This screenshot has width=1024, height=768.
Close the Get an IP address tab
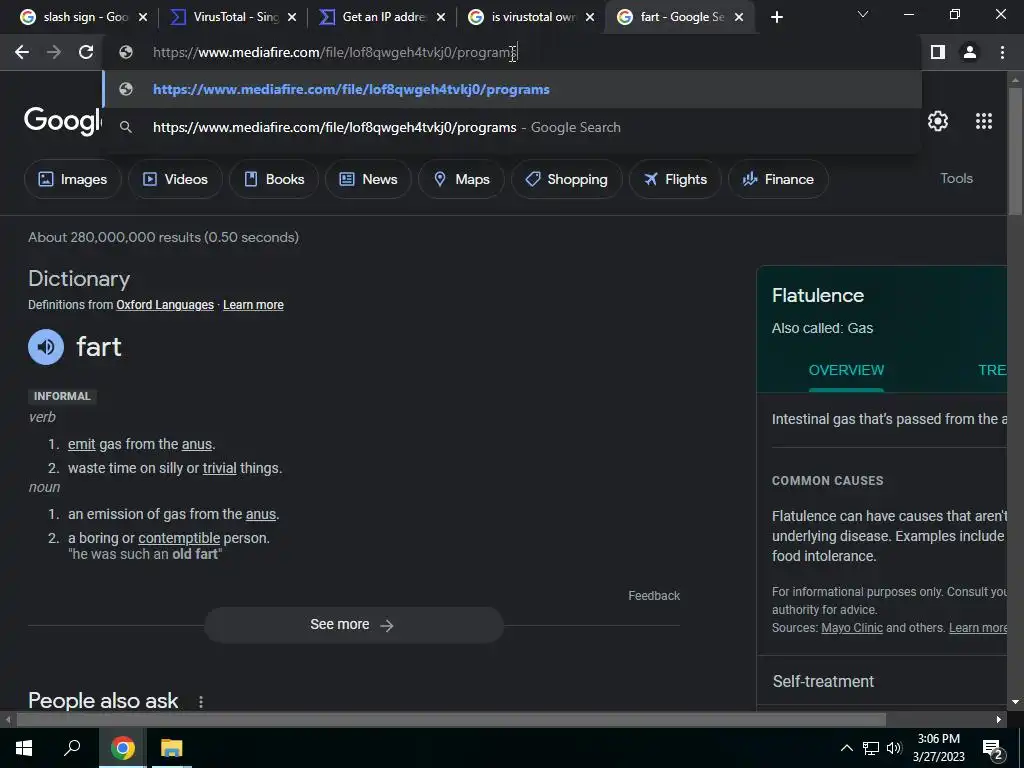[x=441, y=17]
